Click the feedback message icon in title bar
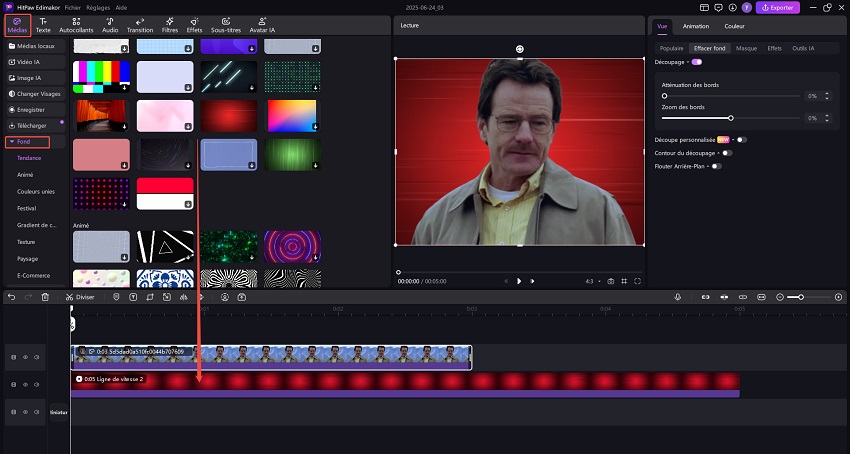The width and height of the screenshot is (850, 454). tap(718, 8)
